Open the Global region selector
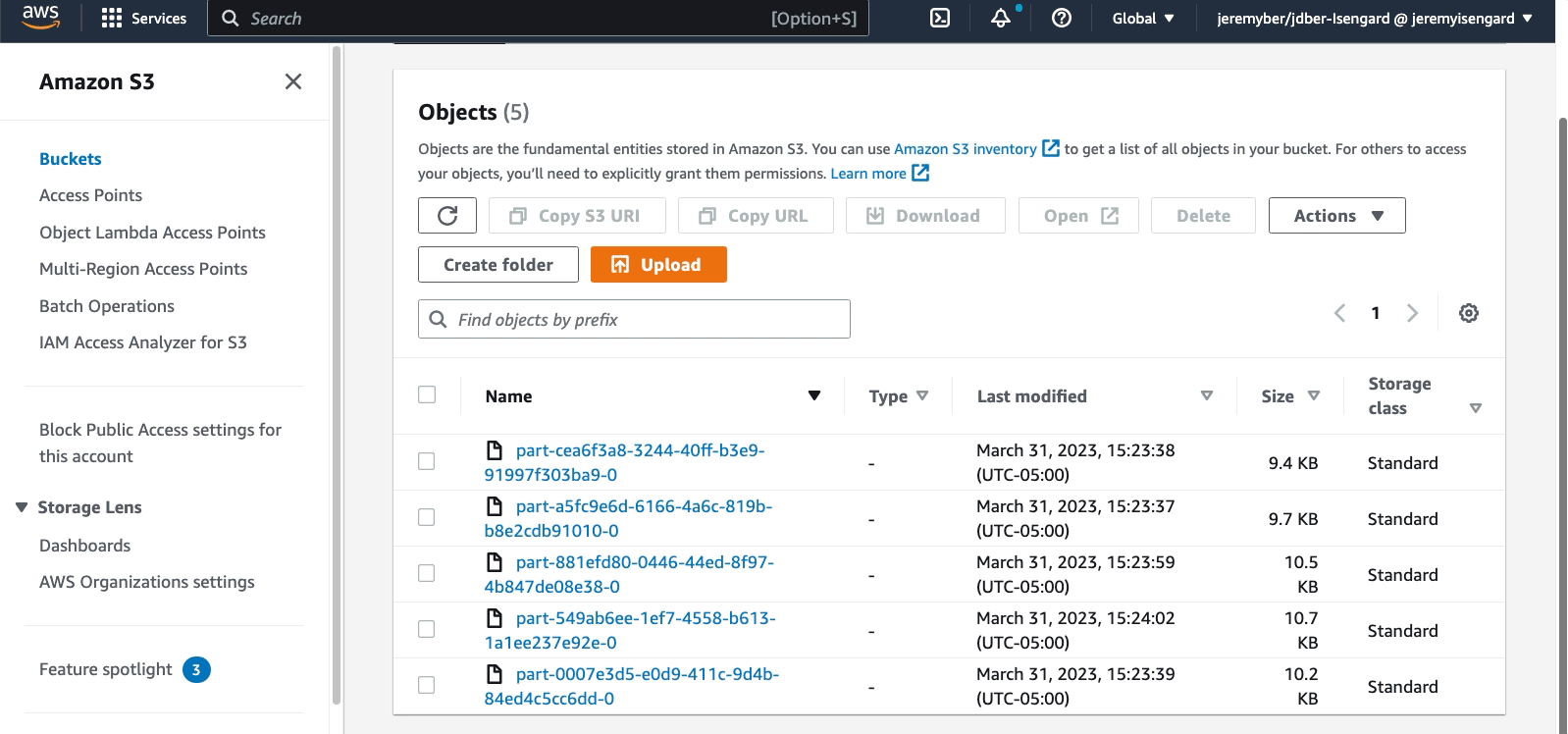This screenshot has width=1568, height=734. (1143, 19)
